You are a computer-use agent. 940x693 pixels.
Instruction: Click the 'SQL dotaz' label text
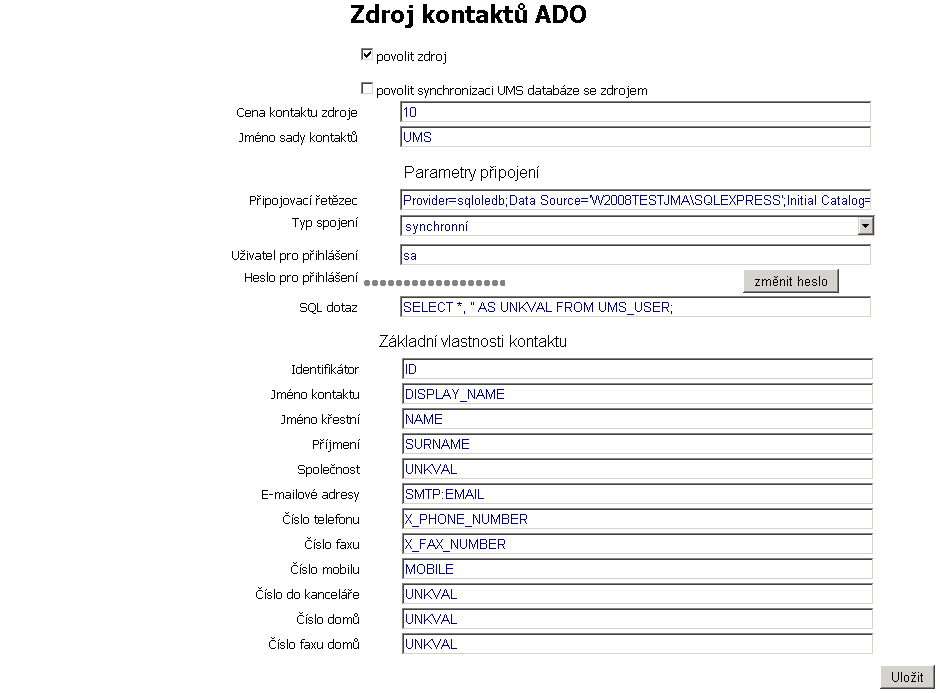(328, 308)
